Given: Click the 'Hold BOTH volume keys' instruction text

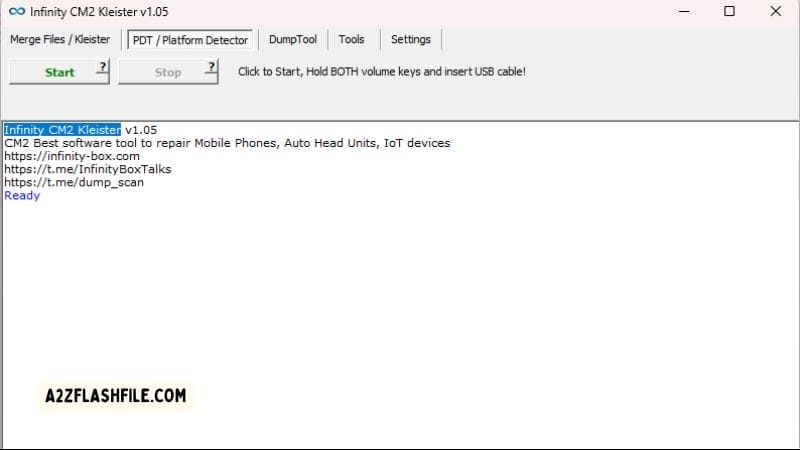Looking at the screenshot, I should click(382, 71).
